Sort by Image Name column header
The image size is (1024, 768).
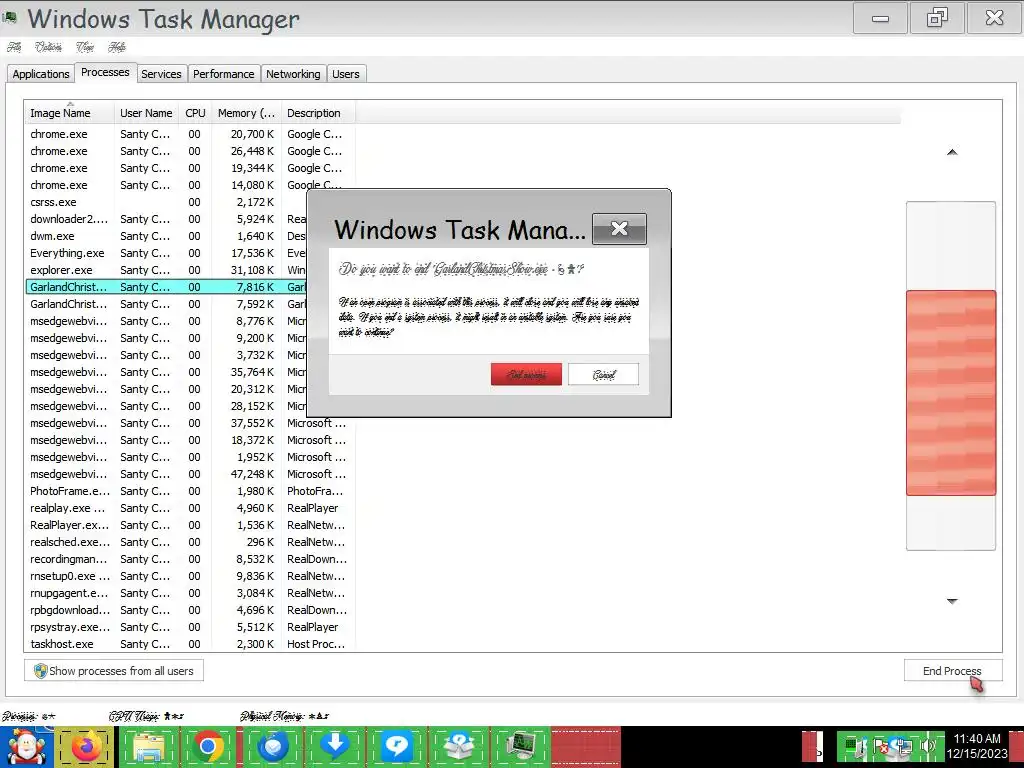tap(70, 113)
